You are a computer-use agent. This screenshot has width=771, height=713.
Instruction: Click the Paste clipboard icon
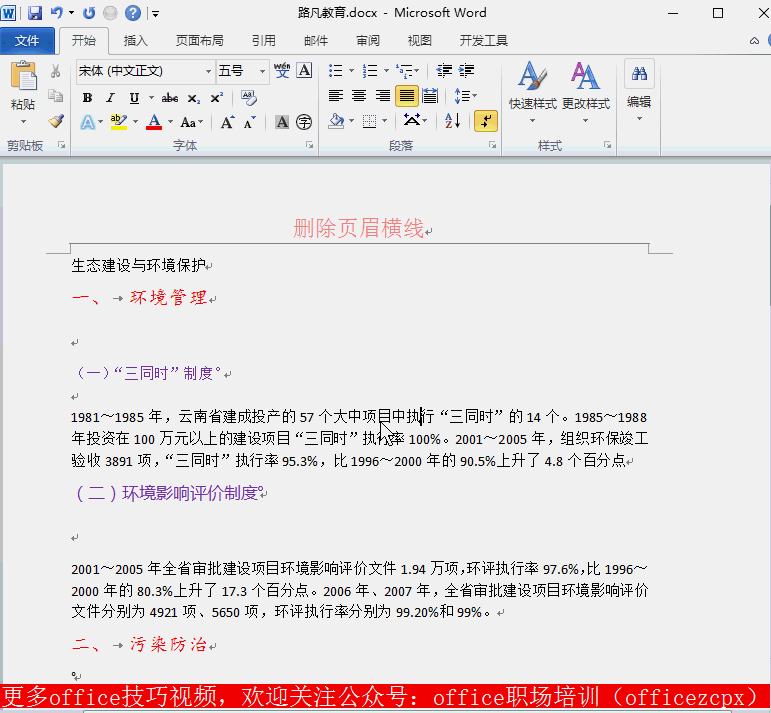23,76
